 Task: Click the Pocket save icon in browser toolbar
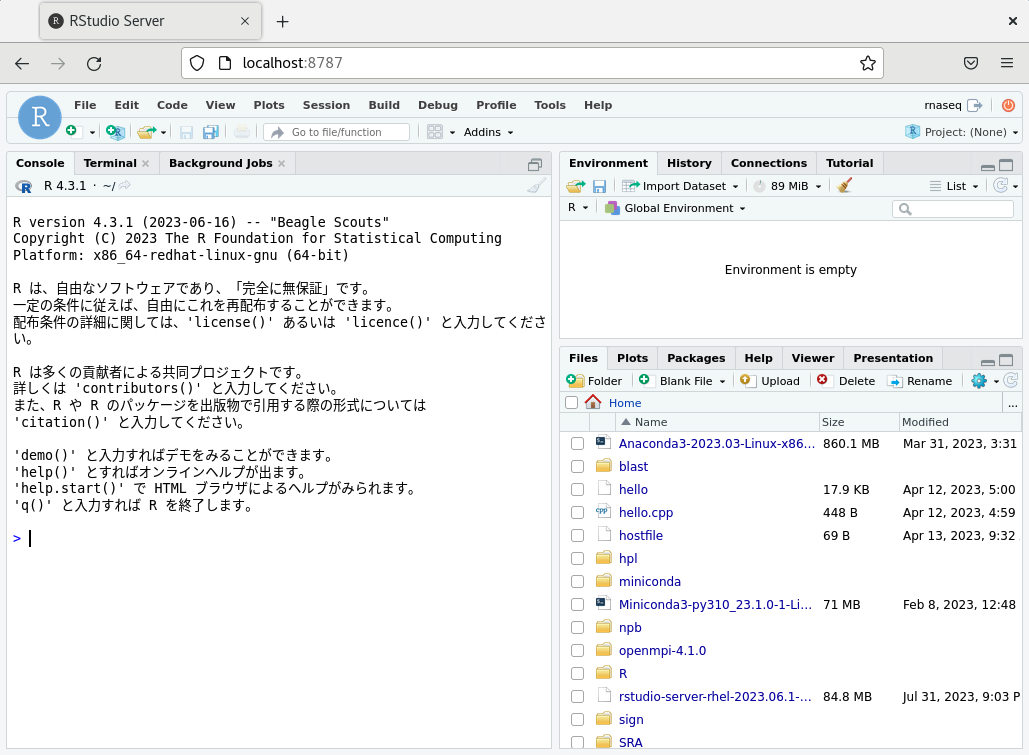point(971,63)
